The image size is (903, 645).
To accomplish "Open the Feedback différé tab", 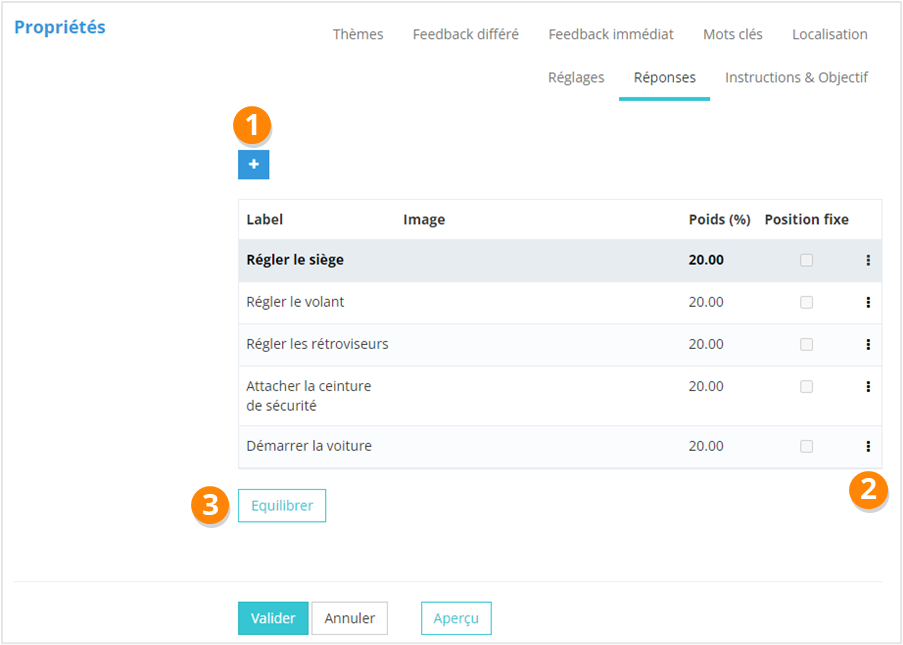I will (x=465, y=34).
